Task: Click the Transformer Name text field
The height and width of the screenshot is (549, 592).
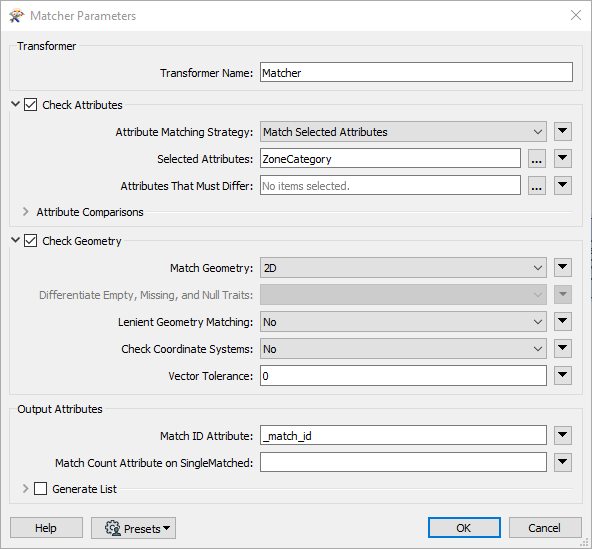Action: pos(416,72)
